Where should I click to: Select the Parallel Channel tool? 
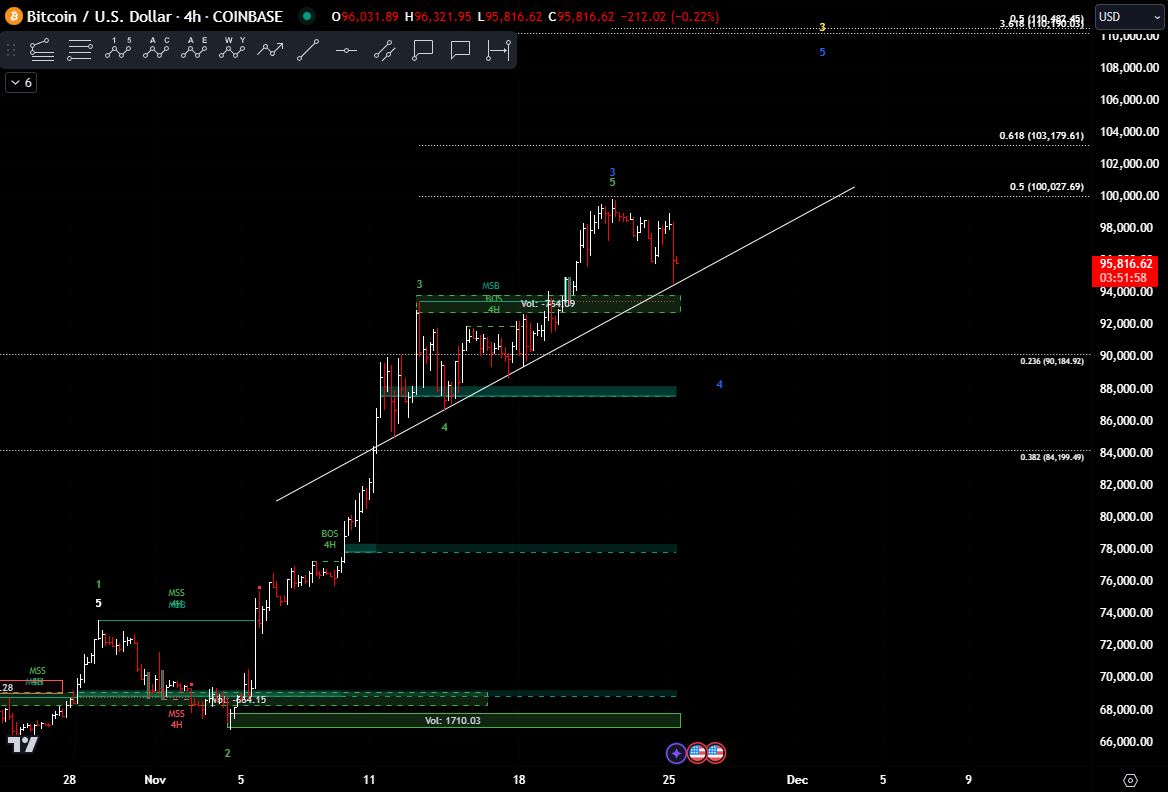coord(384,50)
